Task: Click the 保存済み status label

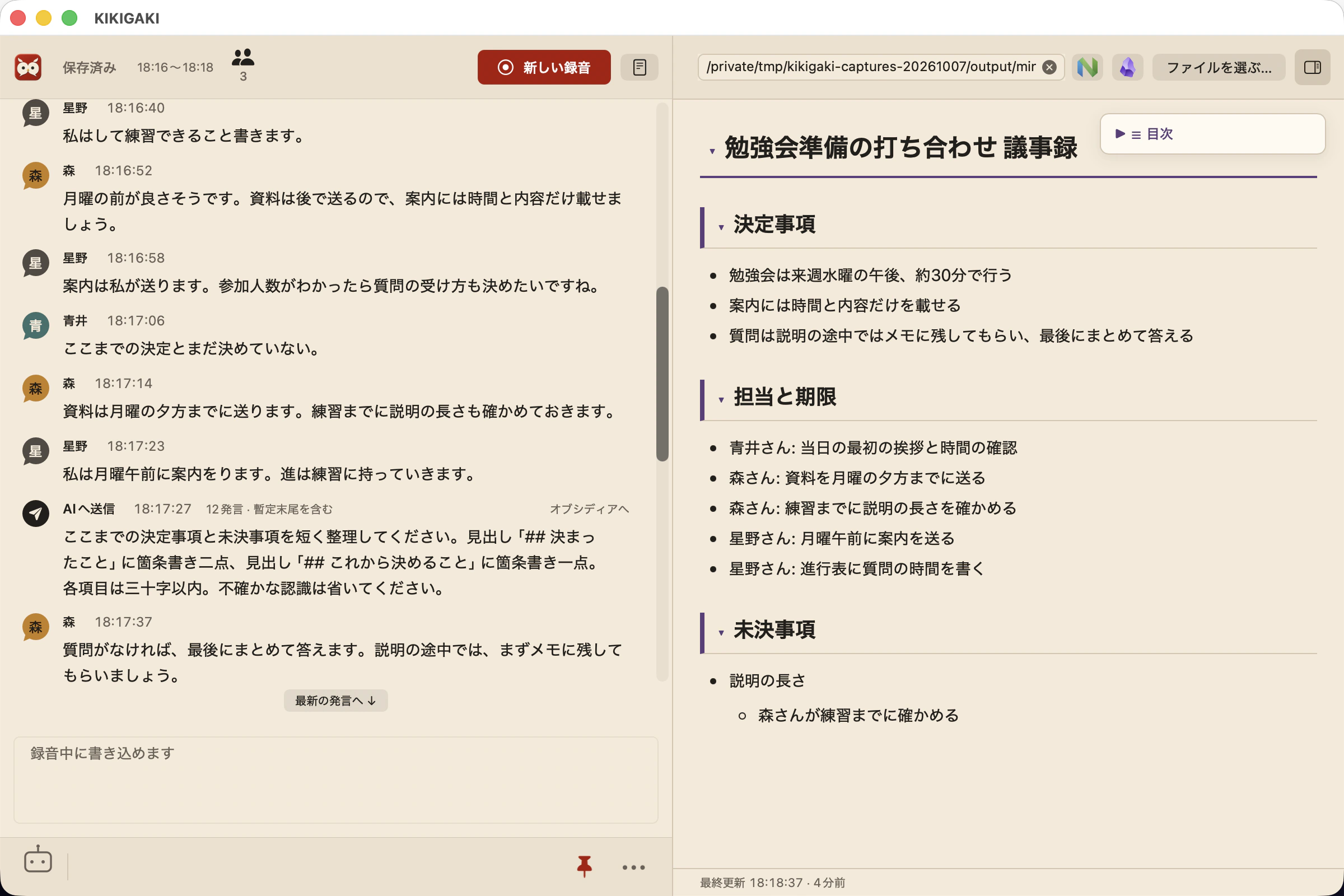Action: 89,67
